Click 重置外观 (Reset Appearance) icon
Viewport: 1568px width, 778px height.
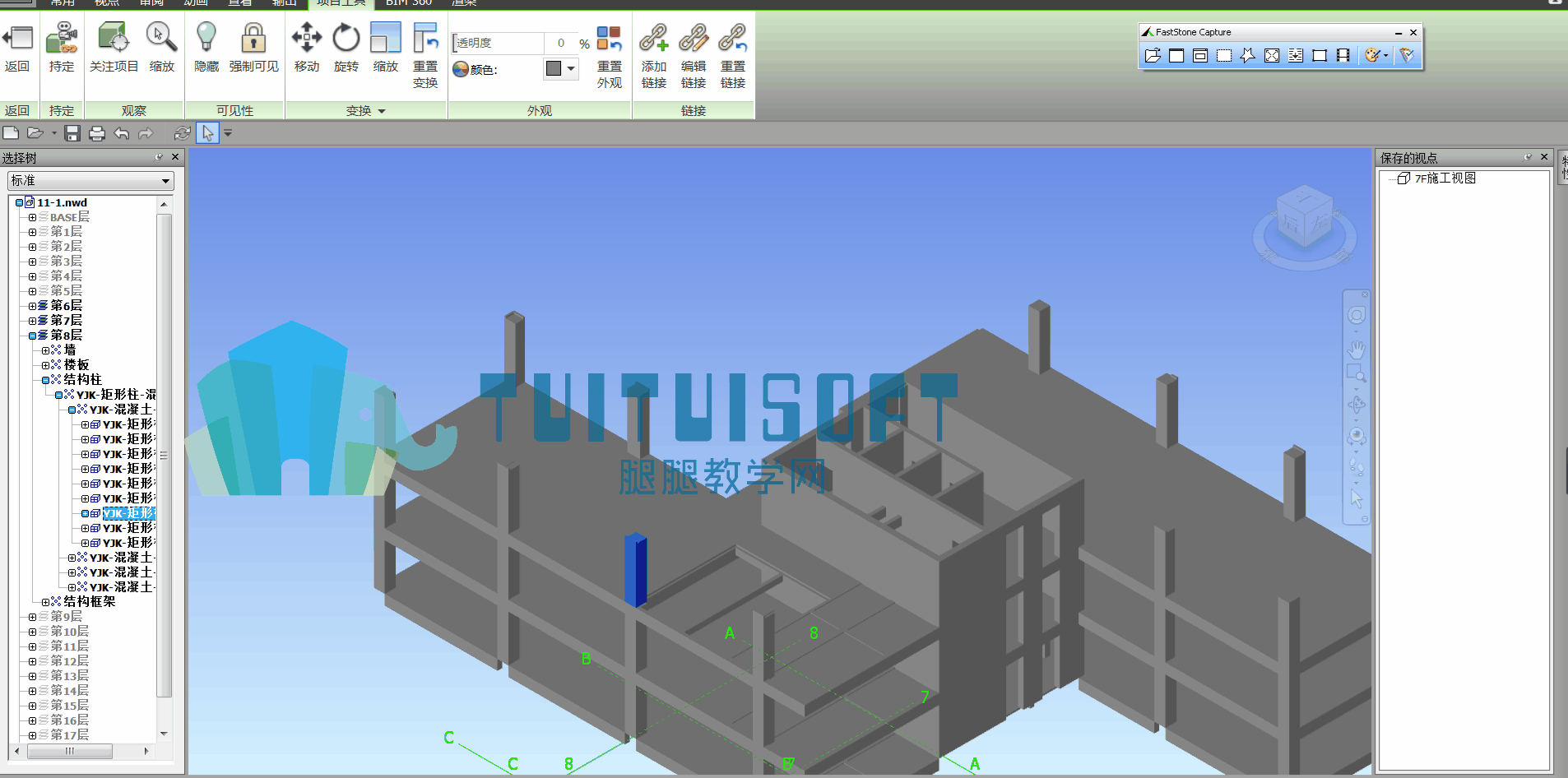click(x=610, y=38)
